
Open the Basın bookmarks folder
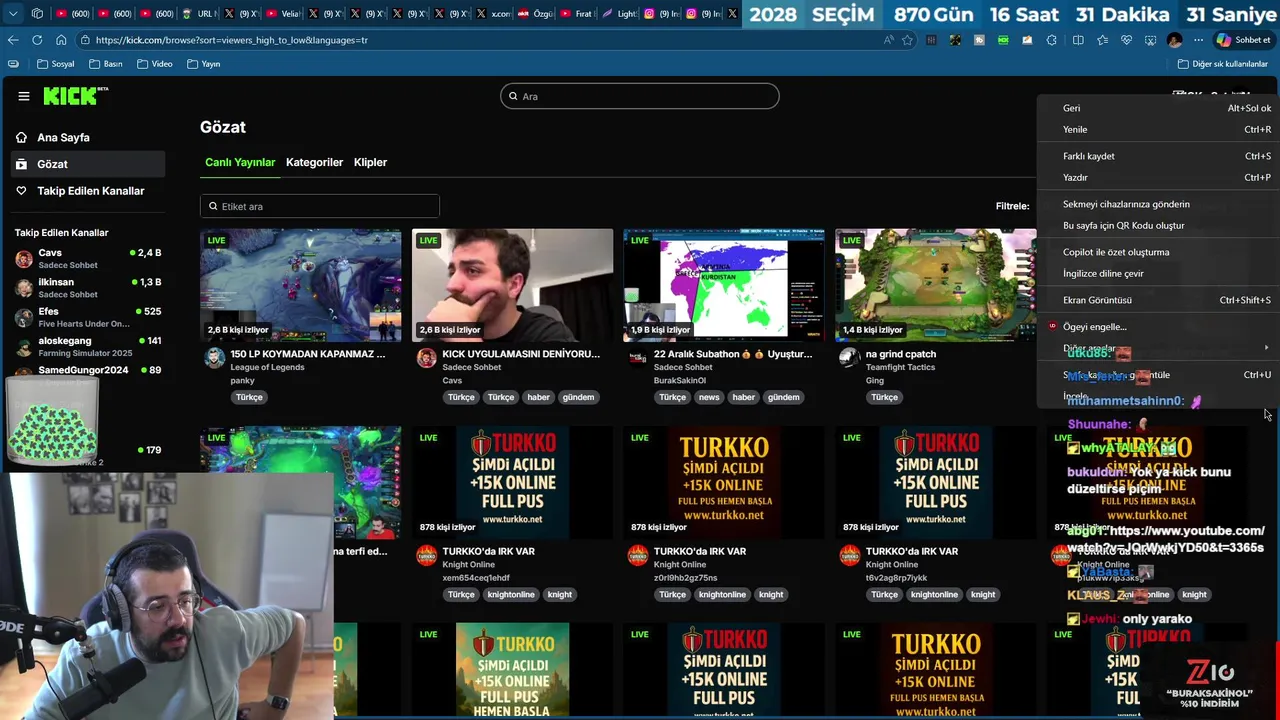(105, 64)
